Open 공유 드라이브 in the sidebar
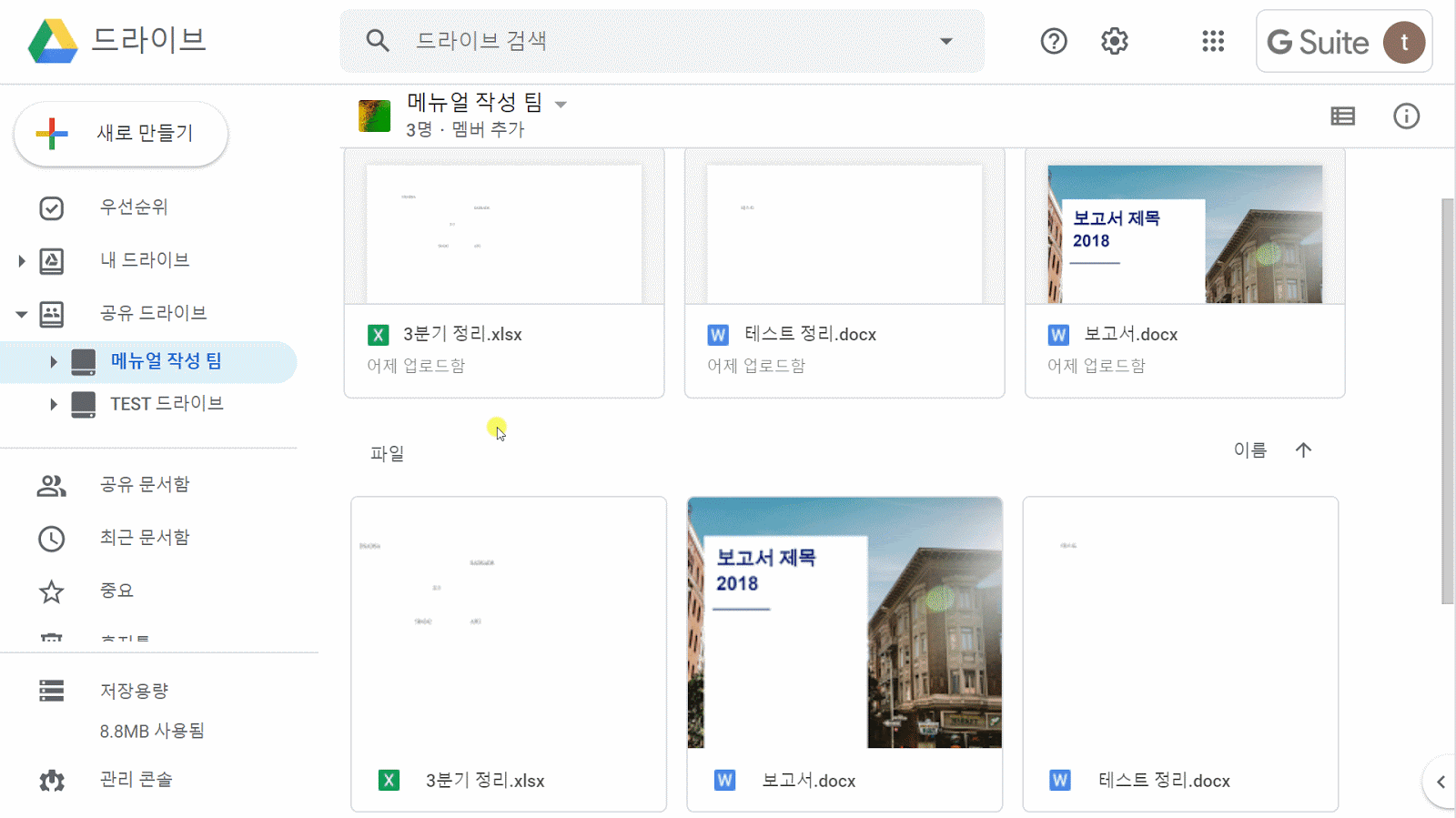Screen dimensions: 1456x818 (x=153, y=313)
